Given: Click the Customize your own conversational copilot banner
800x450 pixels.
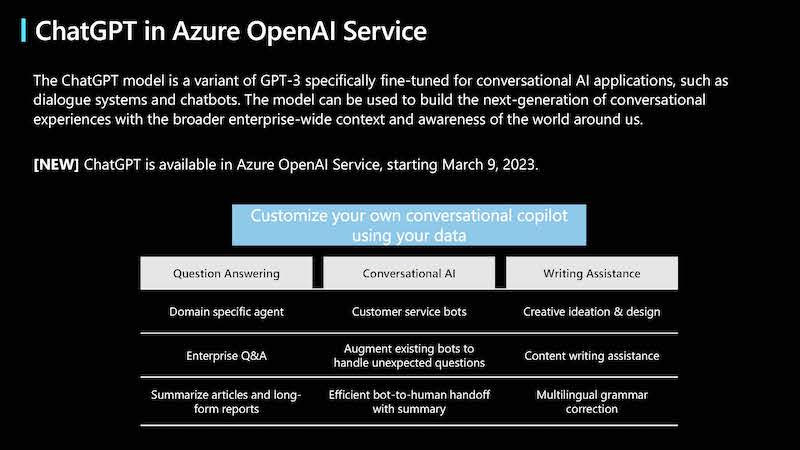Looking at the screenshot, I should pos(409,225).
